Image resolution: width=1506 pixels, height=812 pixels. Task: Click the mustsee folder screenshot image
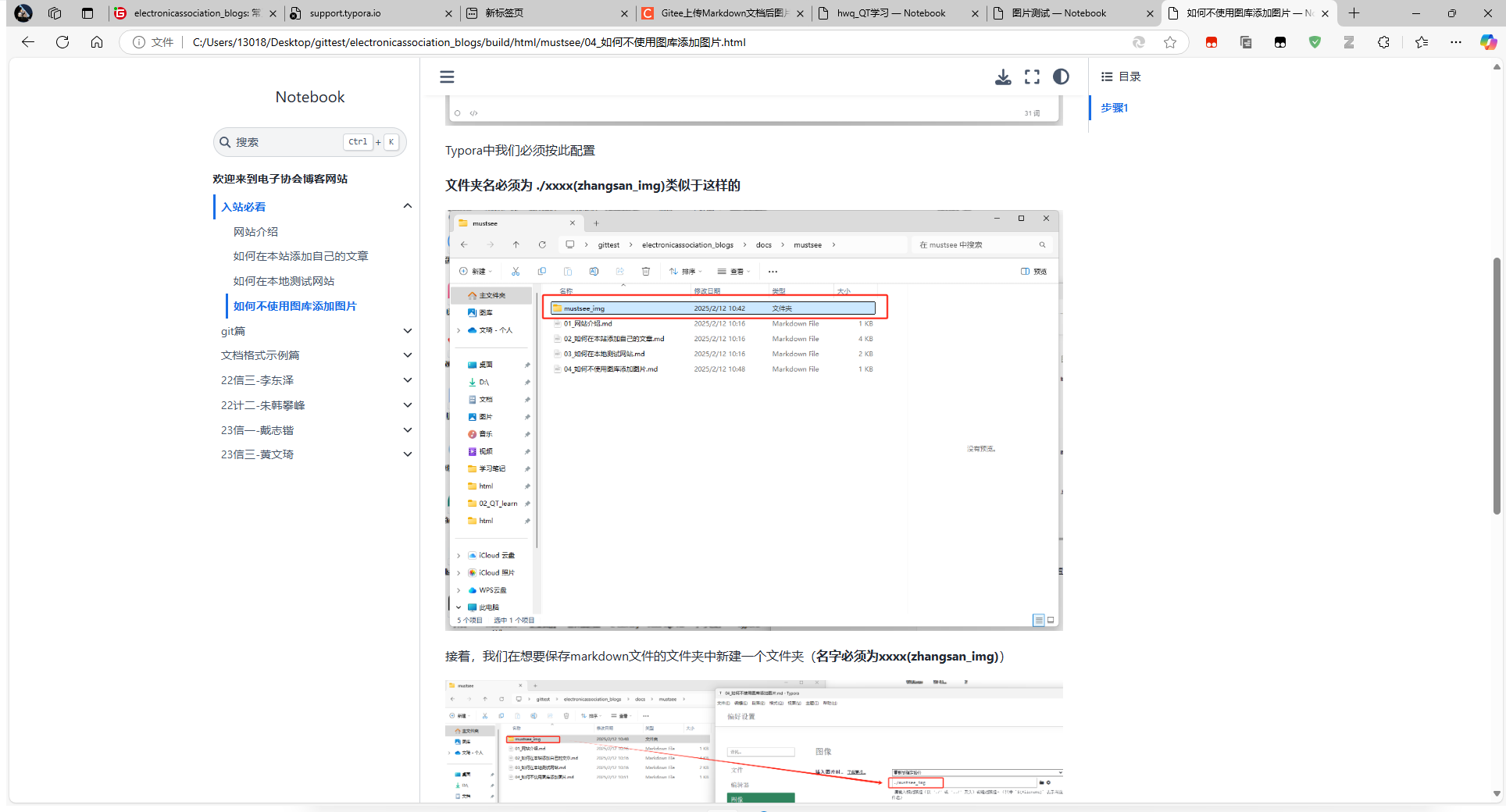[x=754, y=420]
